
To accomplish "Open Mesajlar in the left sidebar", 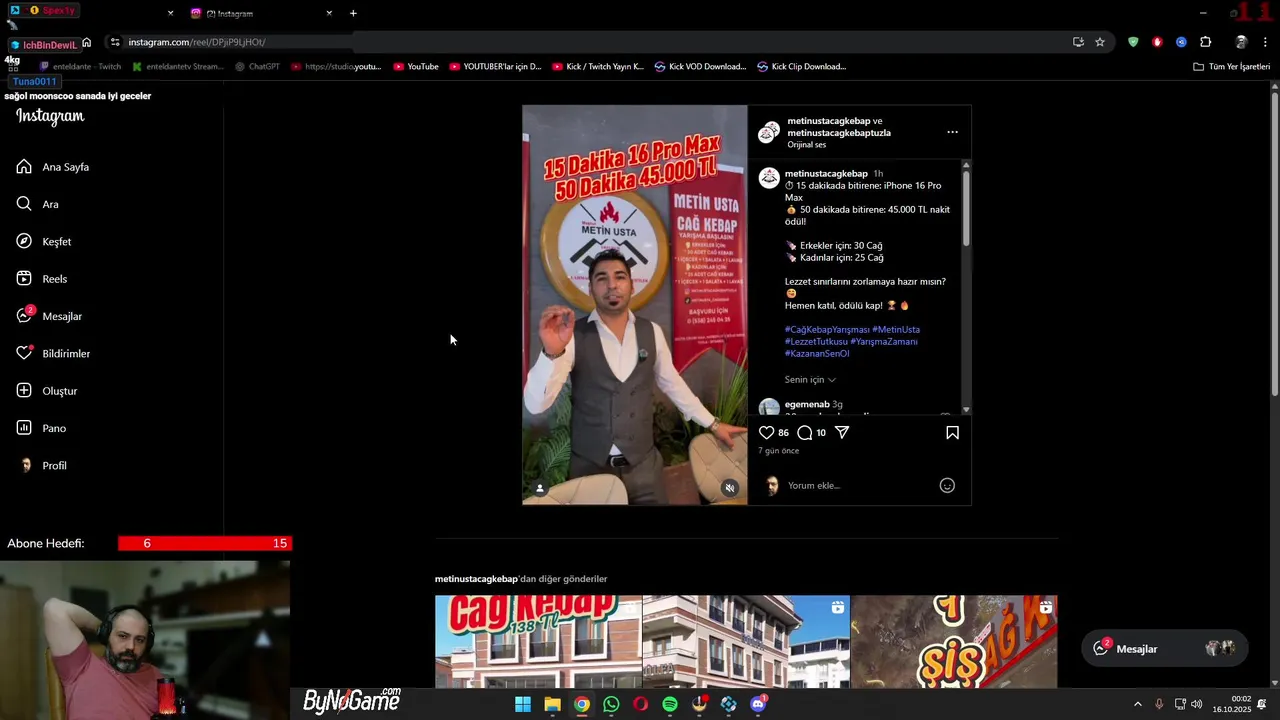I will point(49,316).
